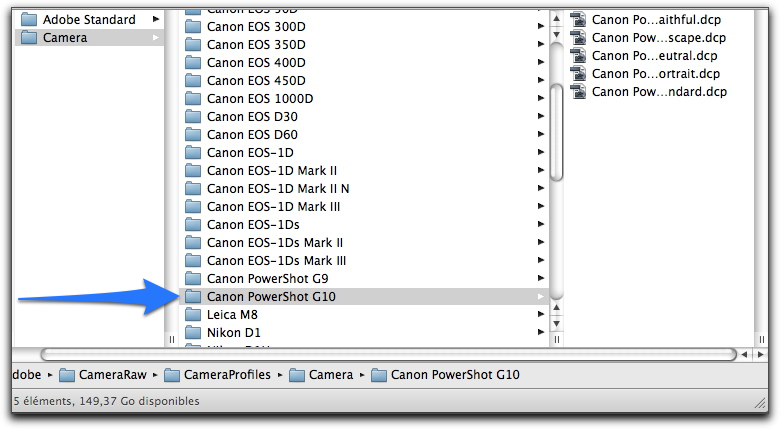Expand Canon EOS 300D via its arrow

(x=541, y=26)
